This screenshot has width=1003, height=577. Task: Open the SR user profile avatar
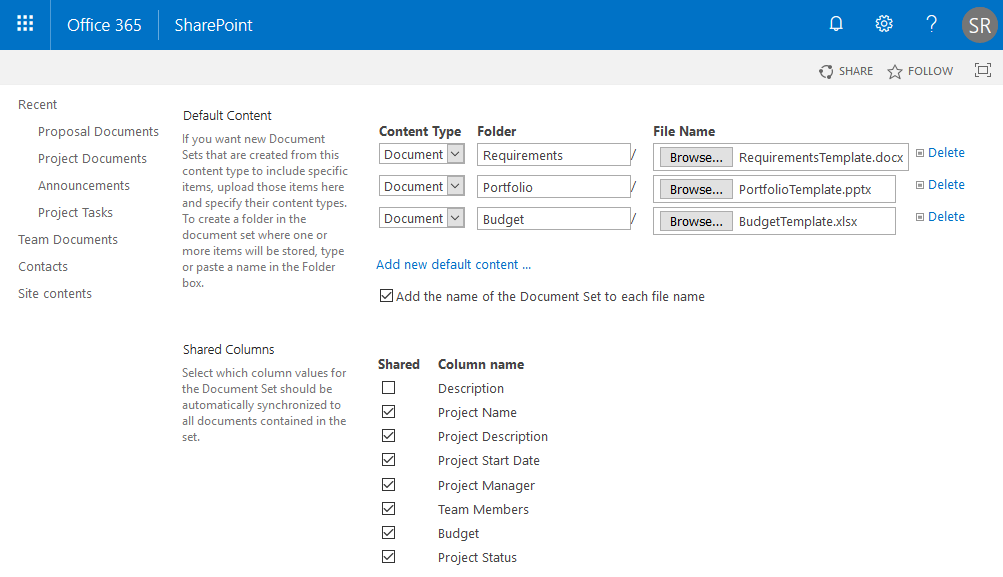pos(979,25)
